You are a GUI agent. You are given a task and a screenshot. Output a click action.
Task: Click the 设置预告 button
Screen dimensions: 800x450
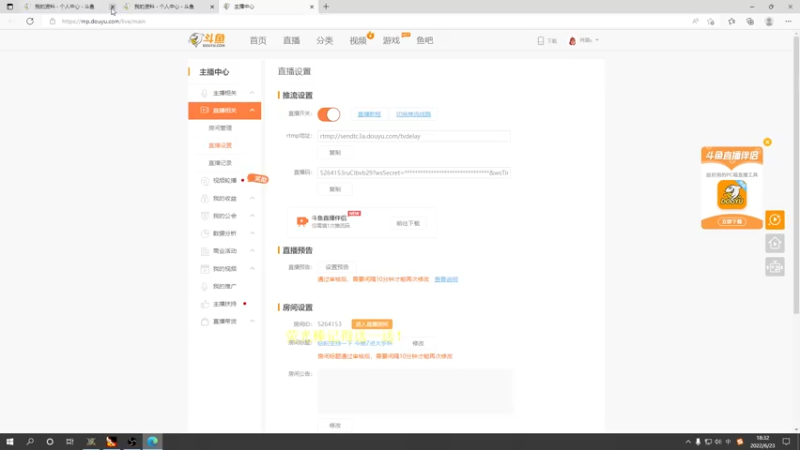[x=337, y=267]
